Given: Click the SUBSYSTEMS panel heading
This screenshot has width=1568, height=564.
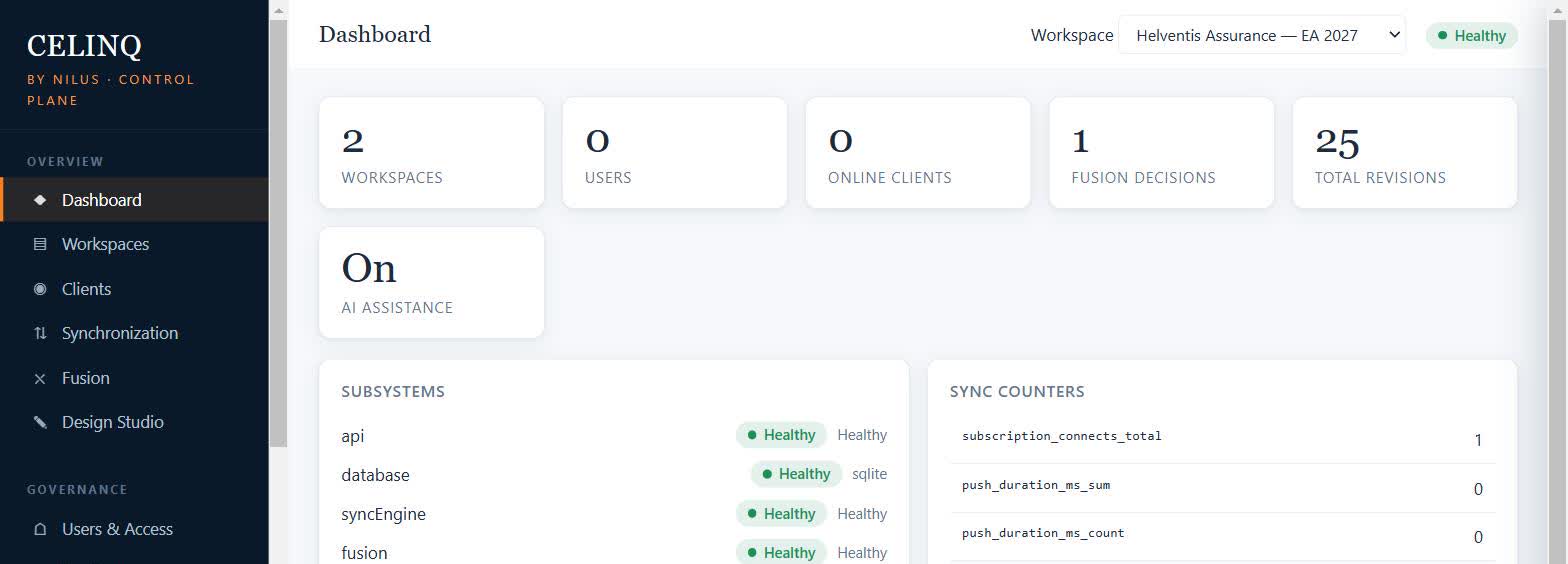Looking at the screenshot, I should [x=393, y=392].
